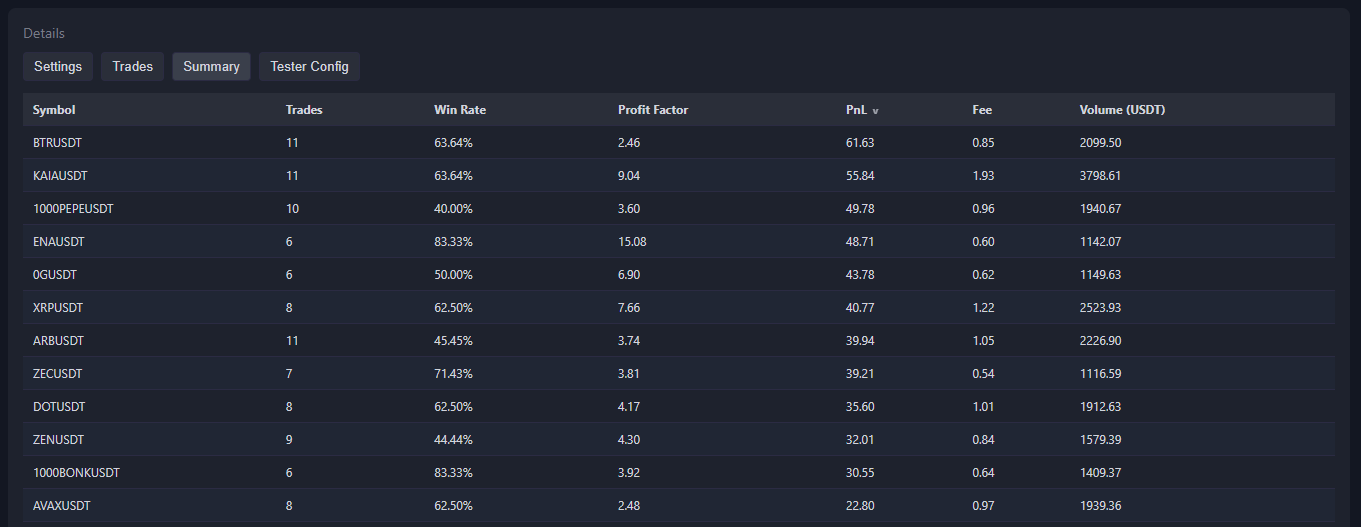Screen dimensions: 1361x527
Task: Select the ZECUSDT row
Action: [x=57, y=374]
